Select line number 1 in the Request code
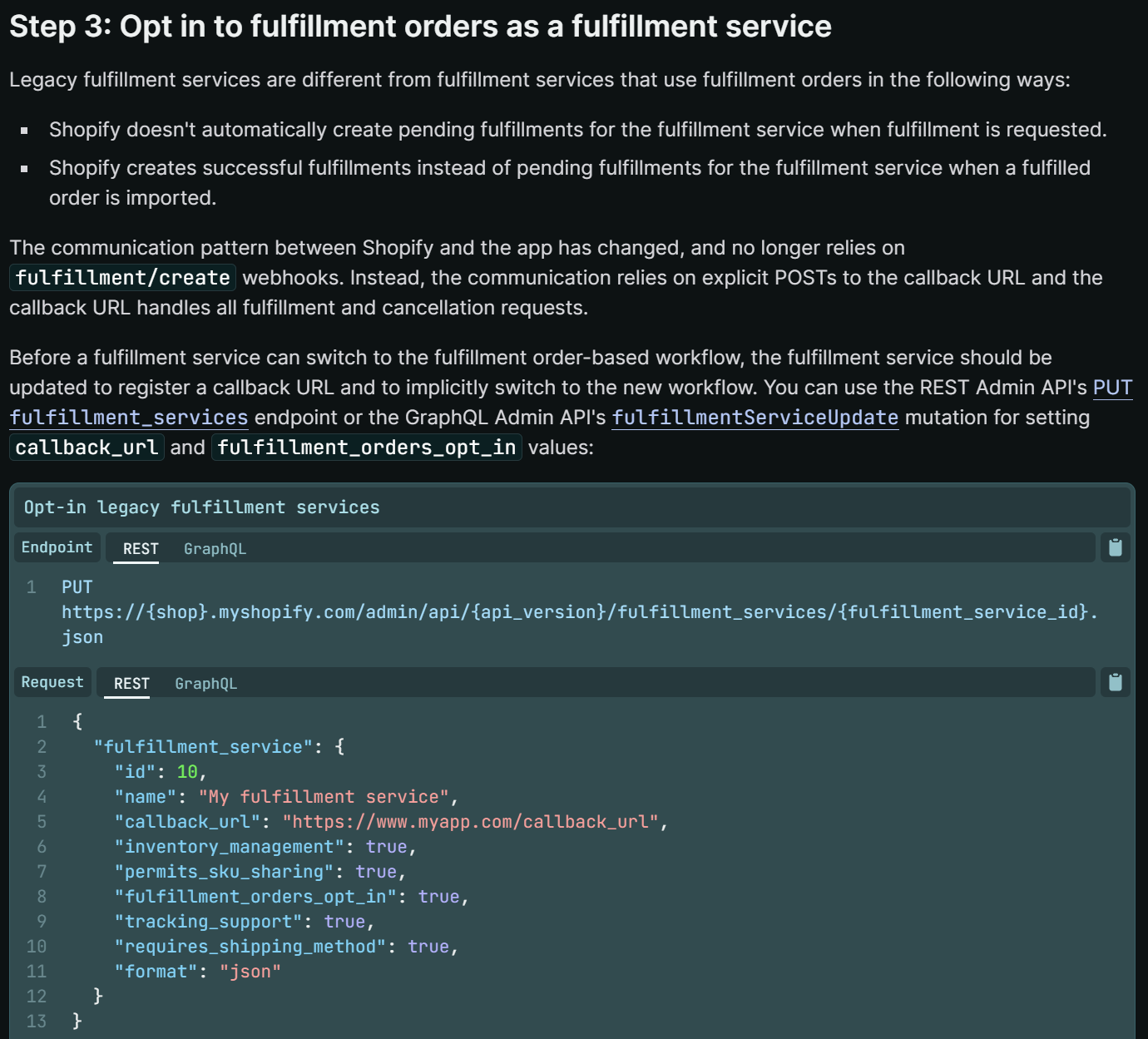This screenshot has width=1148, height=1039. coord(41,721)
